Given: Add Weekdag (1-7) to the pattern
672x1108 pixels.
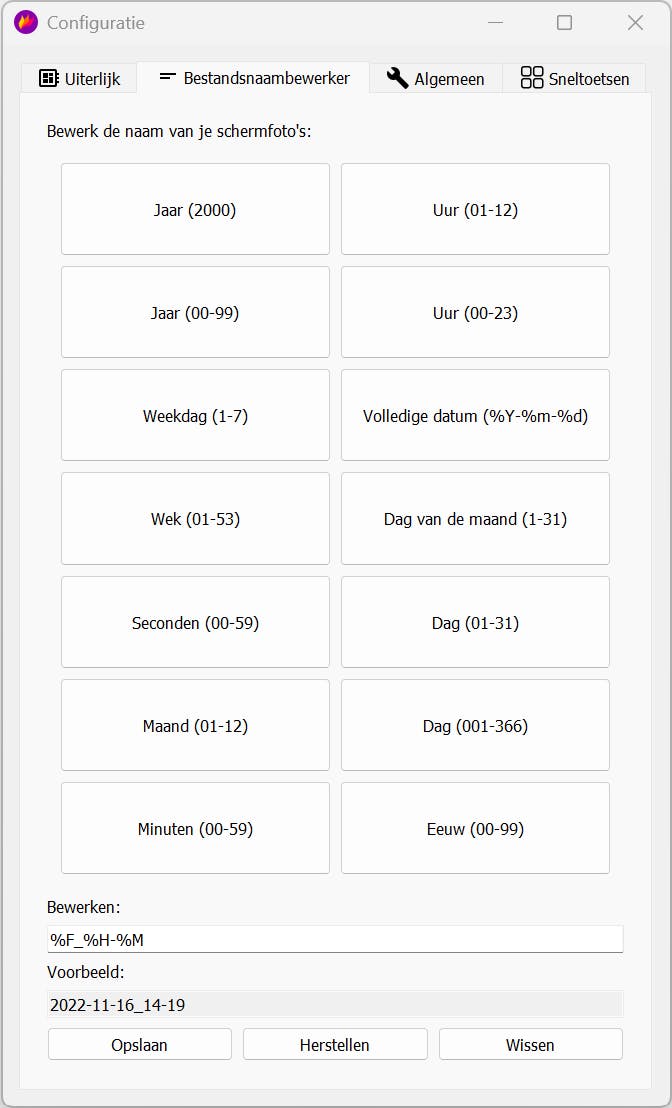Looking at the screenshot, I should [195, 416].
